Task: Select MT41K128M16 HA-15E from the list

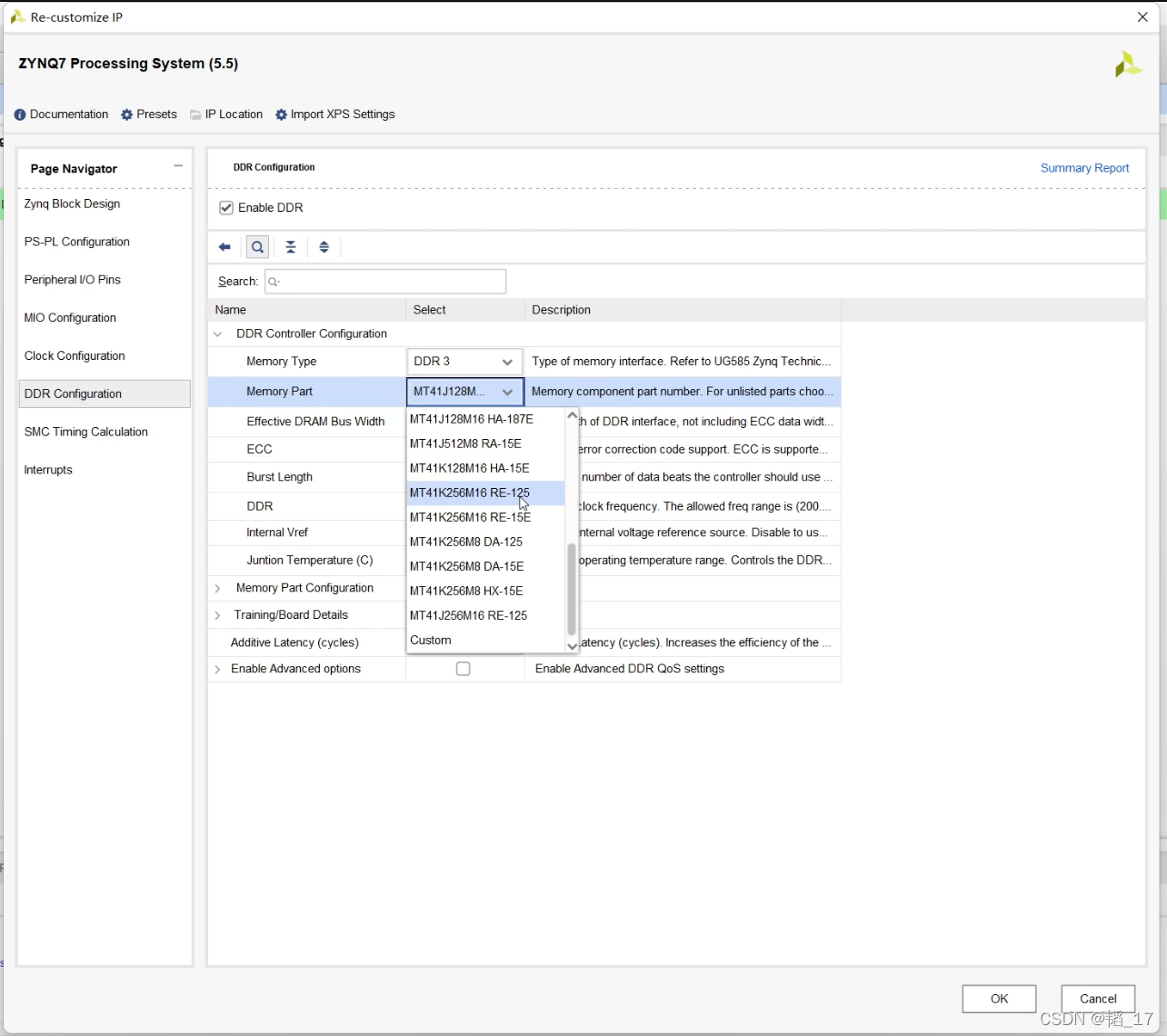Action: 486,468
